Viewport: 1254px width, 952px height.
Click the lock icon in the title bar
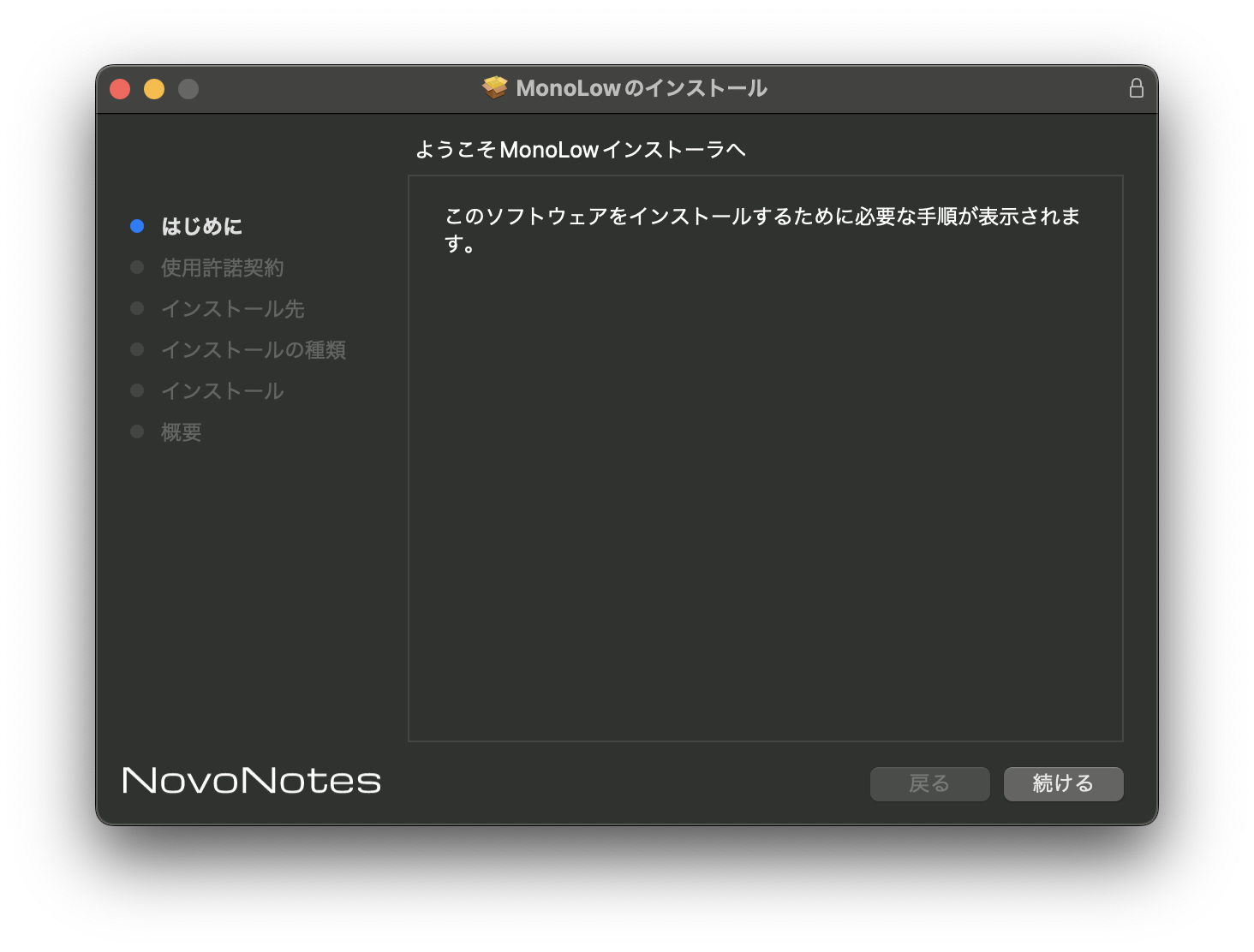1137,87
